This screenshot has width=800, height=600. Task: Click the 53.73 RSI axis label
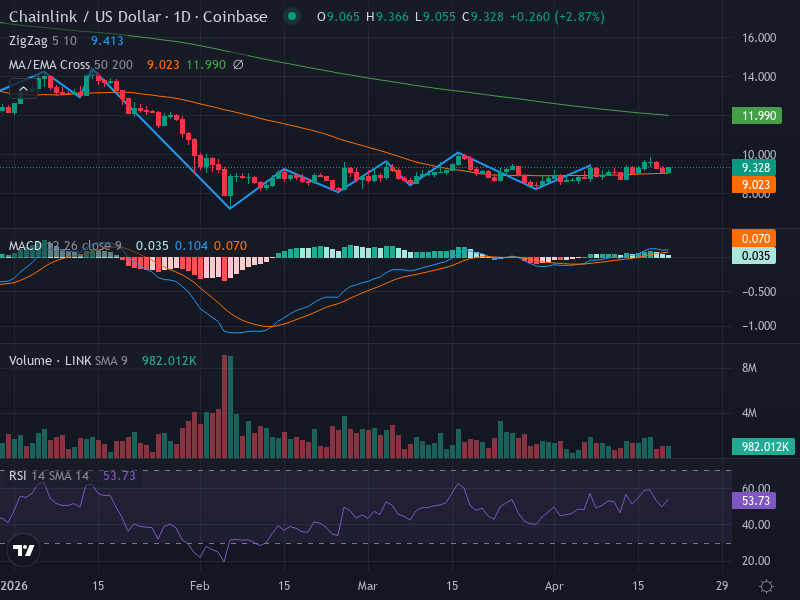click(x=754, y=501)
